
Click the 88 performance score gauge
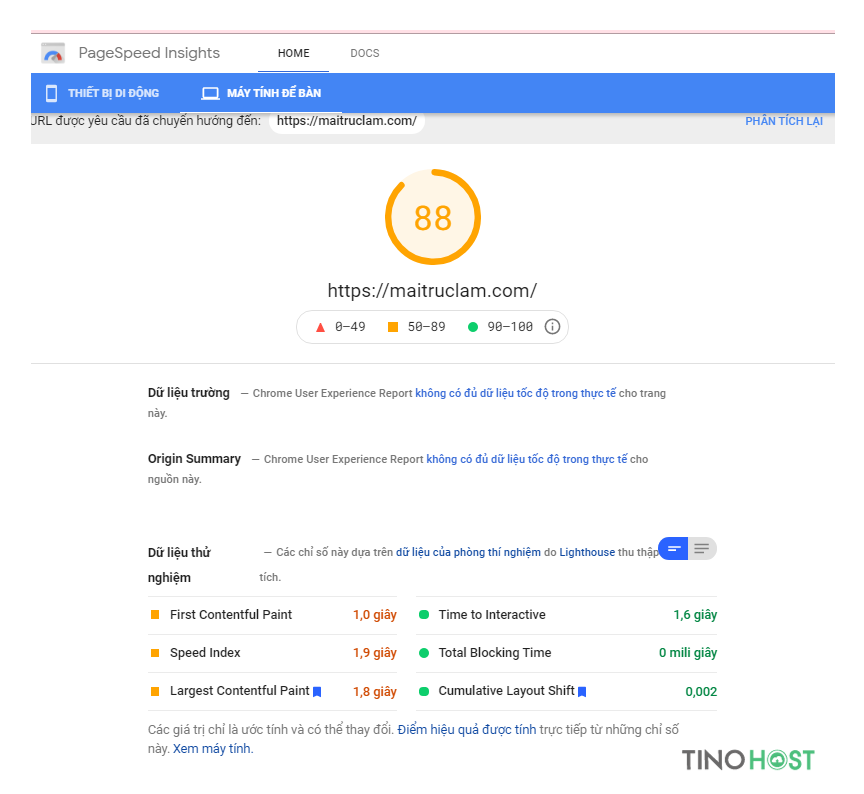click(433, 217)
